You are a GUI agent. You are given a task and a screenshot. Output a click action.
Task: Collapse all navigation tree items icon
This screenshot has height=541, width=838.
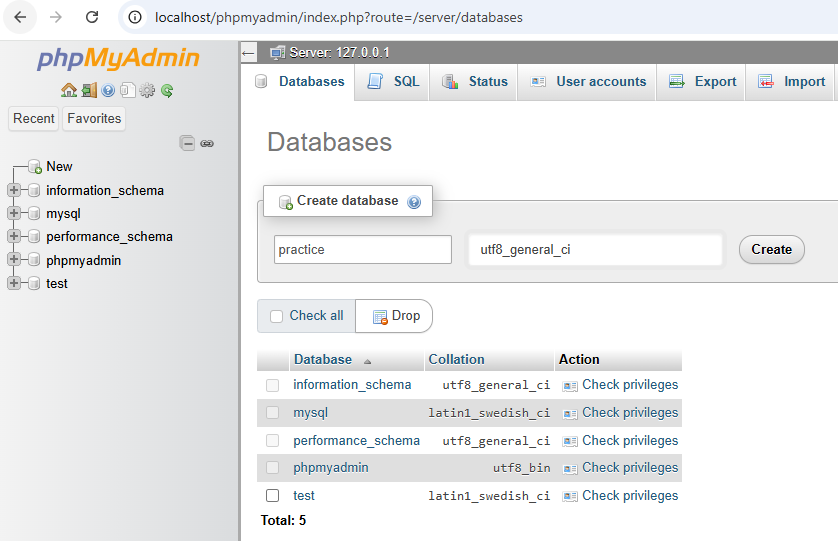(187, 143)
